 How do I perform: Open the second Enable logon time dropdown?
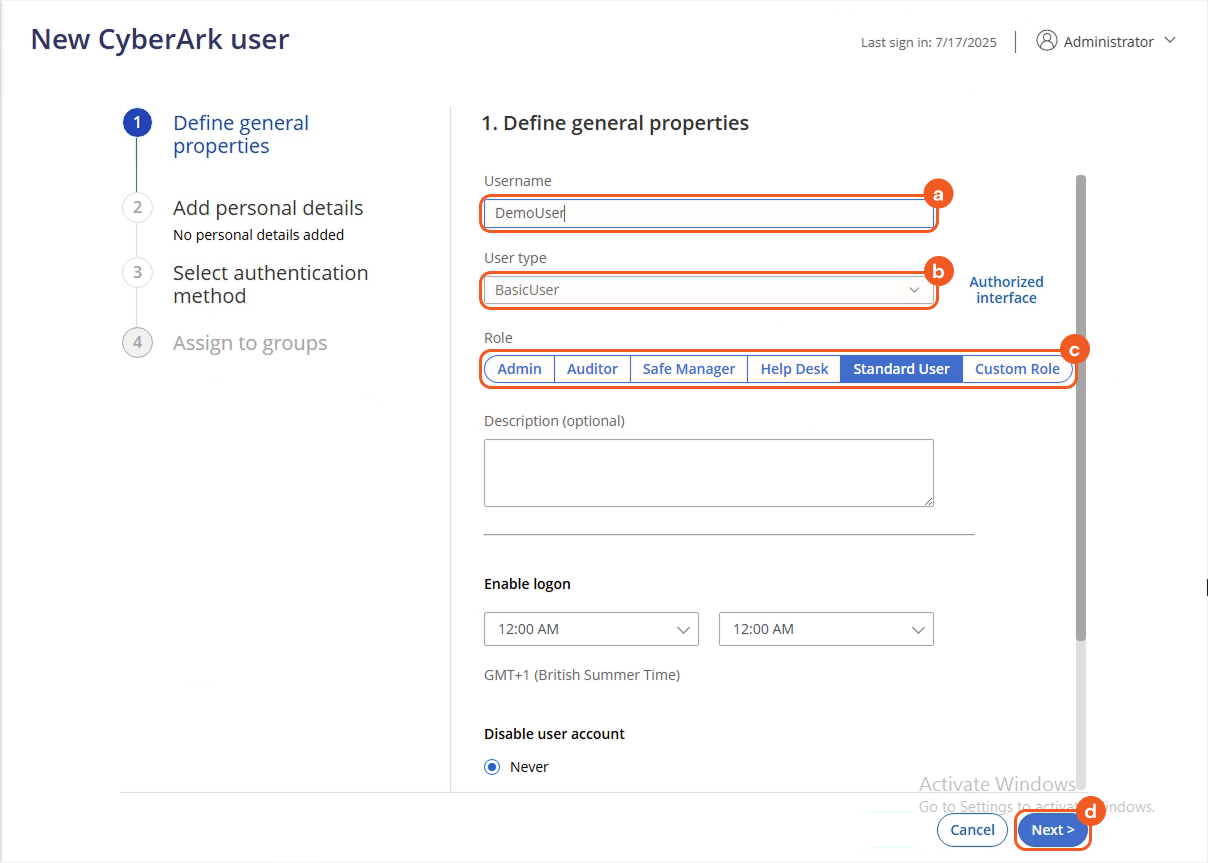826,629
